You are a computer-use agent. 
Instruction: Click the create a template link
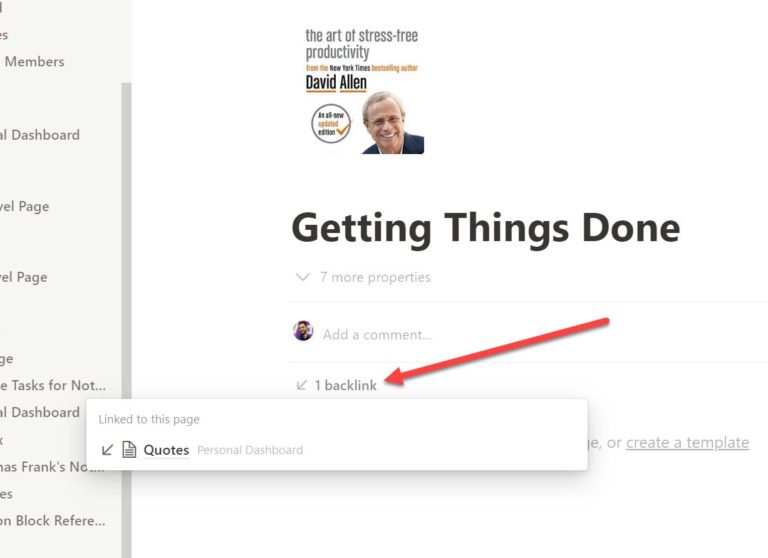pyautogui.click(x=687, y=442)
